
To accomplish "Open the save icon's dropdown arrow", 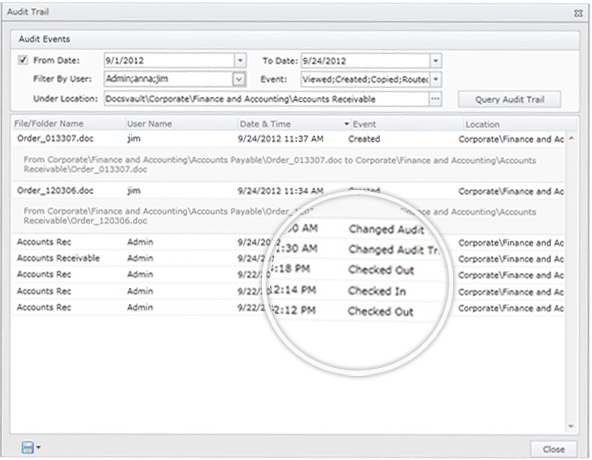I will pyautogui.click(x=39, y=448).
